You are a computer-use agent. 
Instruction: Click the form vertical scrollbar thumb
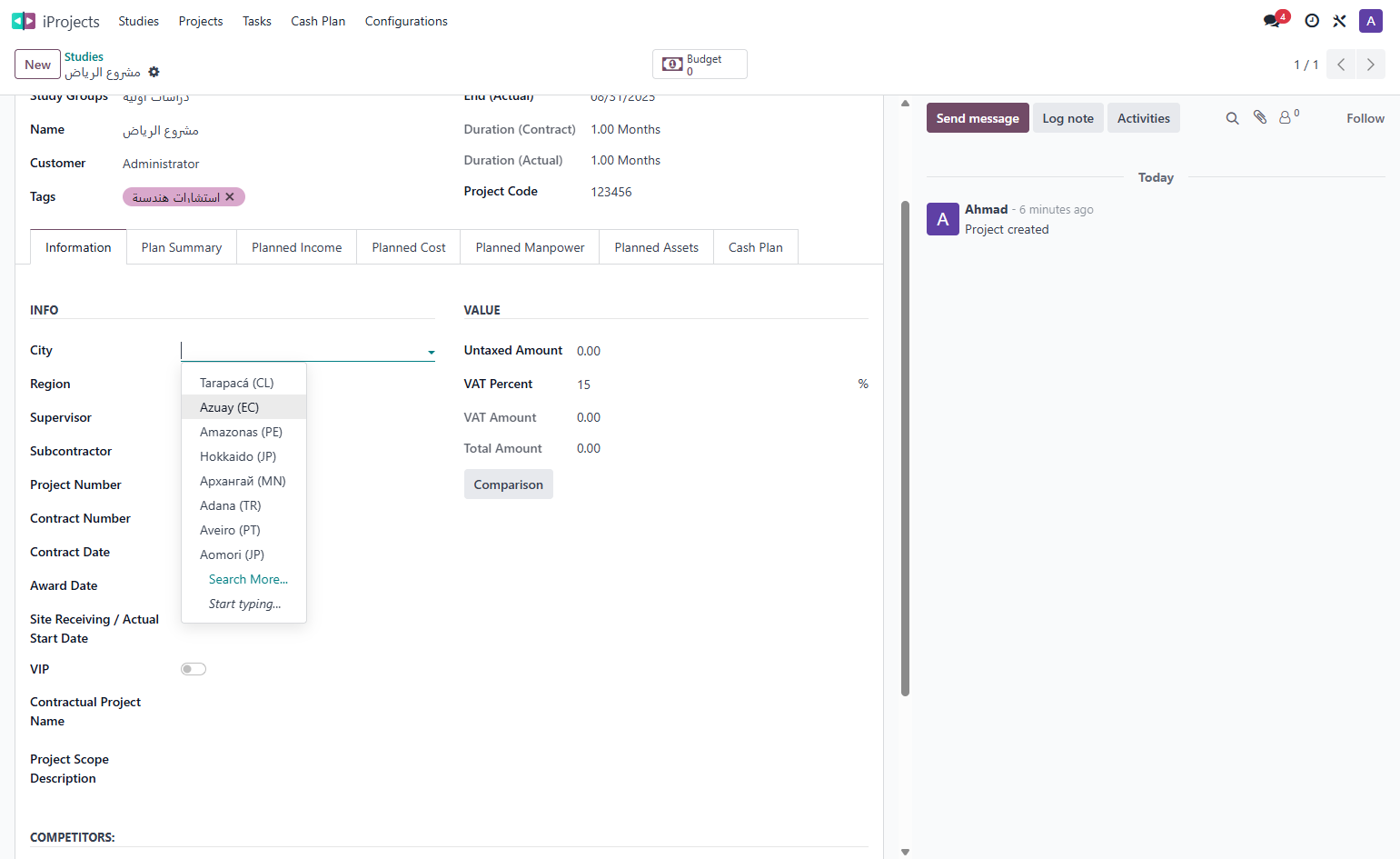(905, 448)
